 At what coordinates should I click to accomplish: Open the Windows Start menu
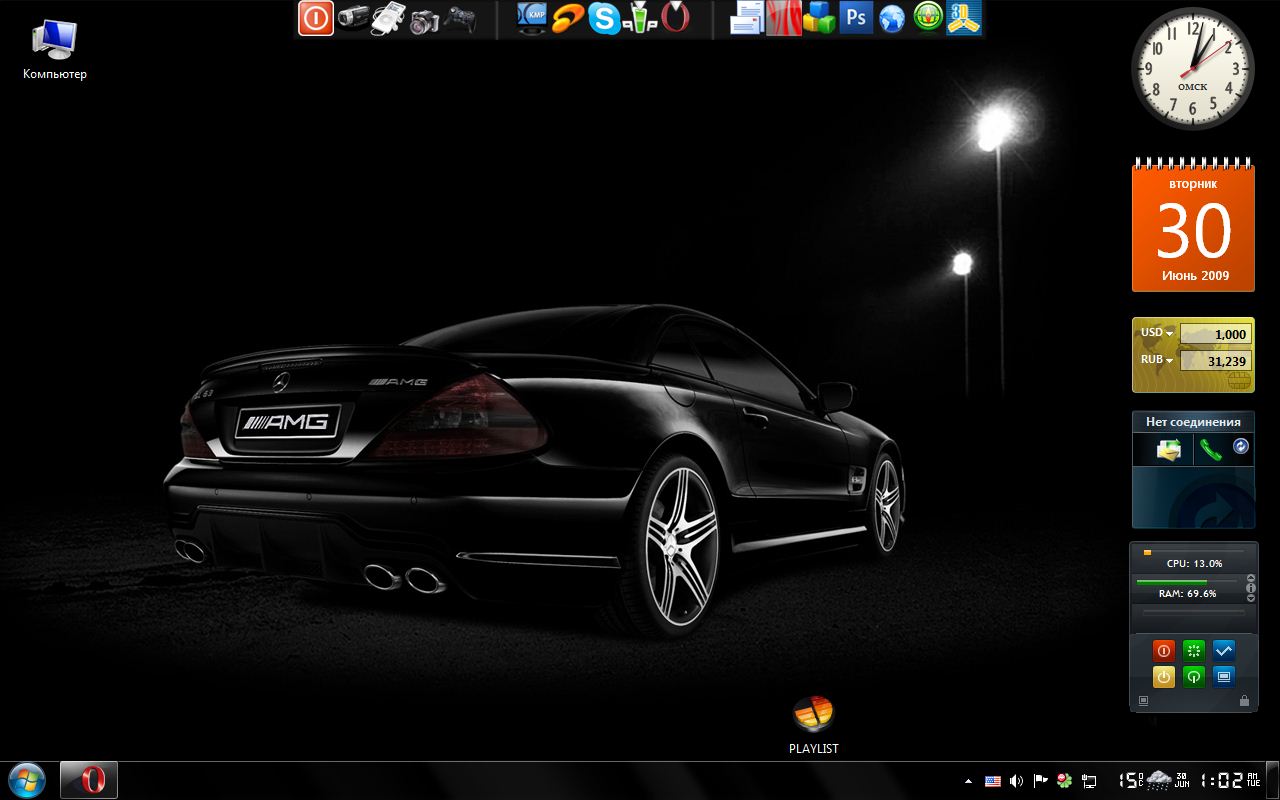click(x=26, y=780)
